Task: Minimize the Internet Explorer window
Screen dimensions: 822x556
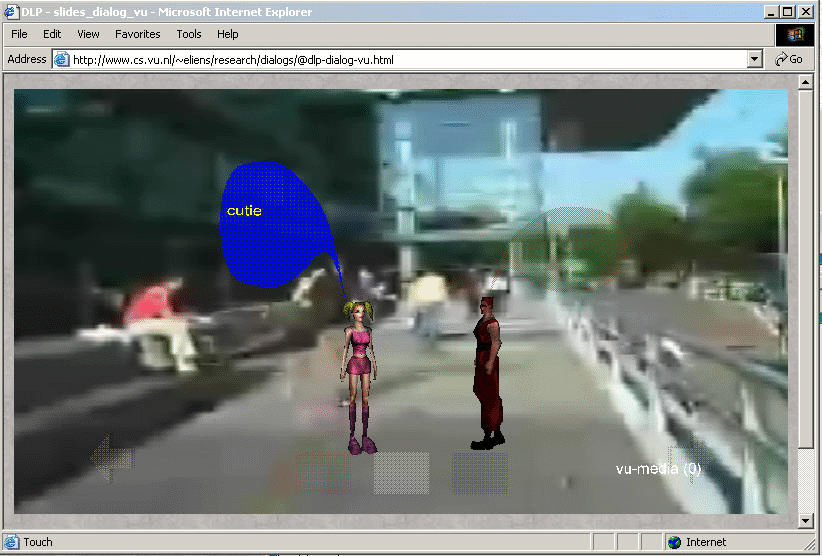Action: tap(770, 12)
